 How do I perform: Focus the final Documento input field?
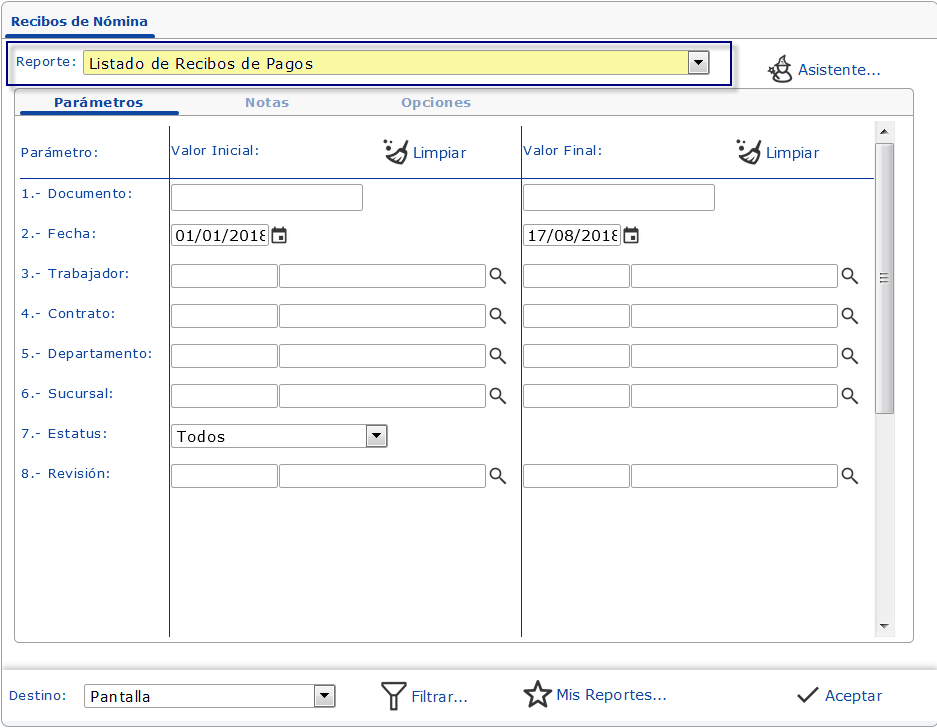click(x=618, y=197)
